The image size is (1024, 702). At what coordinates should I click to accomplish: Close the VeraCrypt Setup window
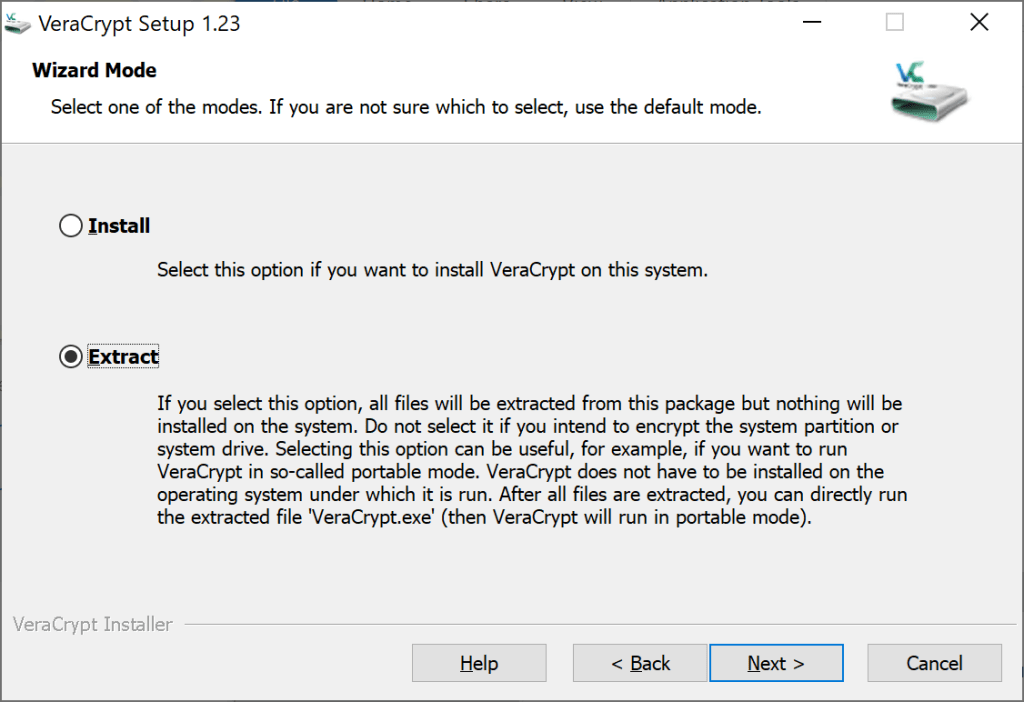coord(979,22)
